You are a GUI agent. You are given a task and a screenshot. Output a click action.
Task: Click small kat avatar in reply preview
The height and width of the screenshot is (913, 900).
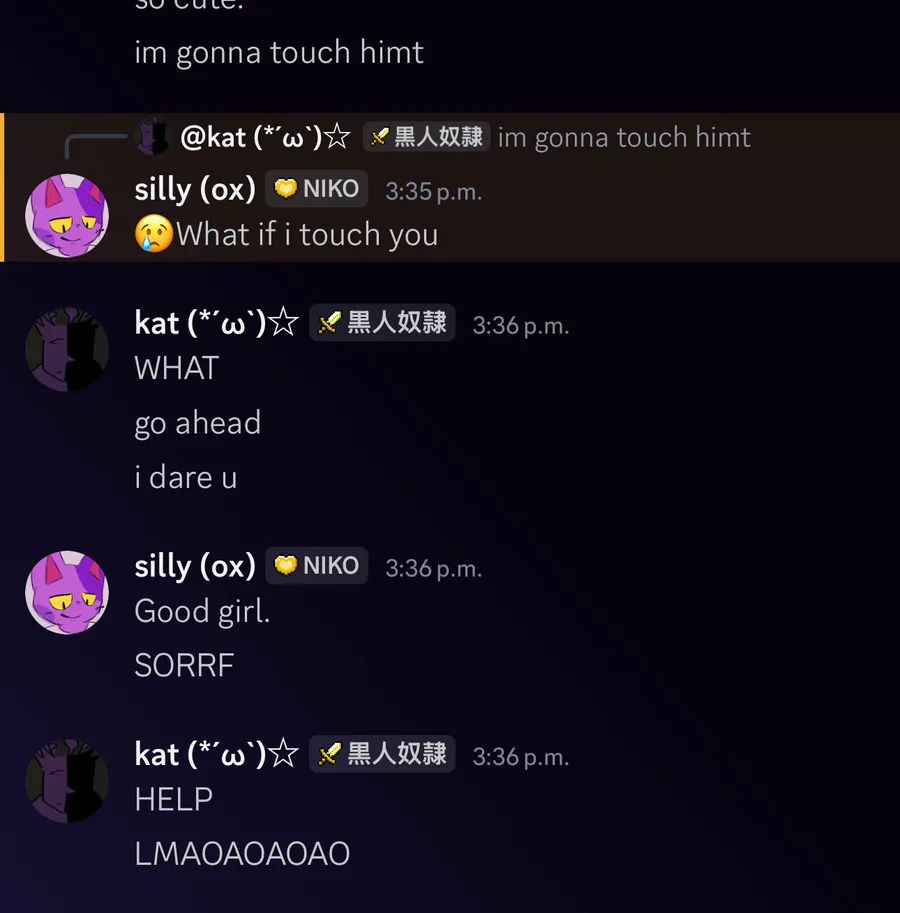pyautogui.click(x=152, y=137)
